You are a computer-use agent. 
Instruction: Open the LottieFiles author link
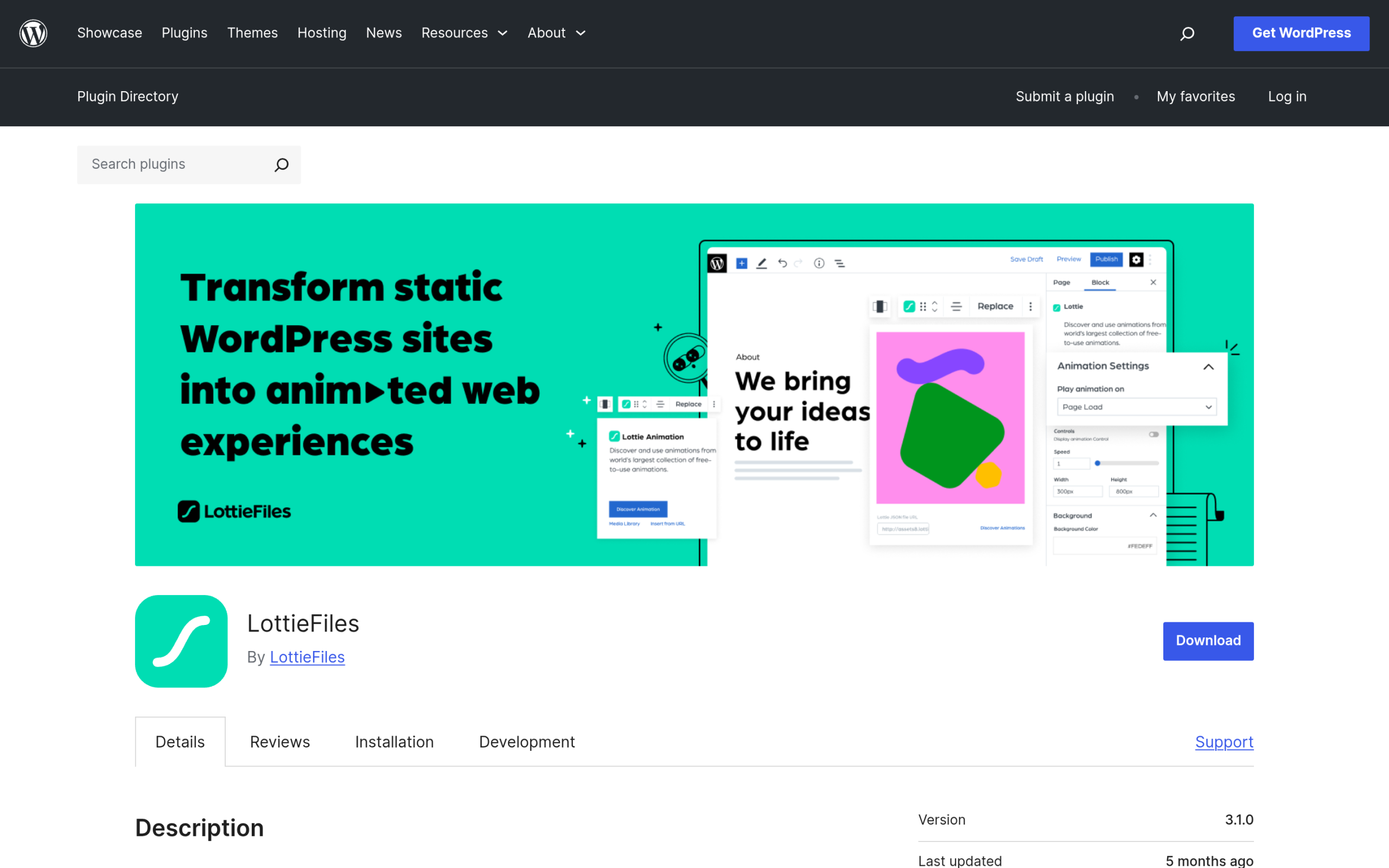[x=307, y=658]
